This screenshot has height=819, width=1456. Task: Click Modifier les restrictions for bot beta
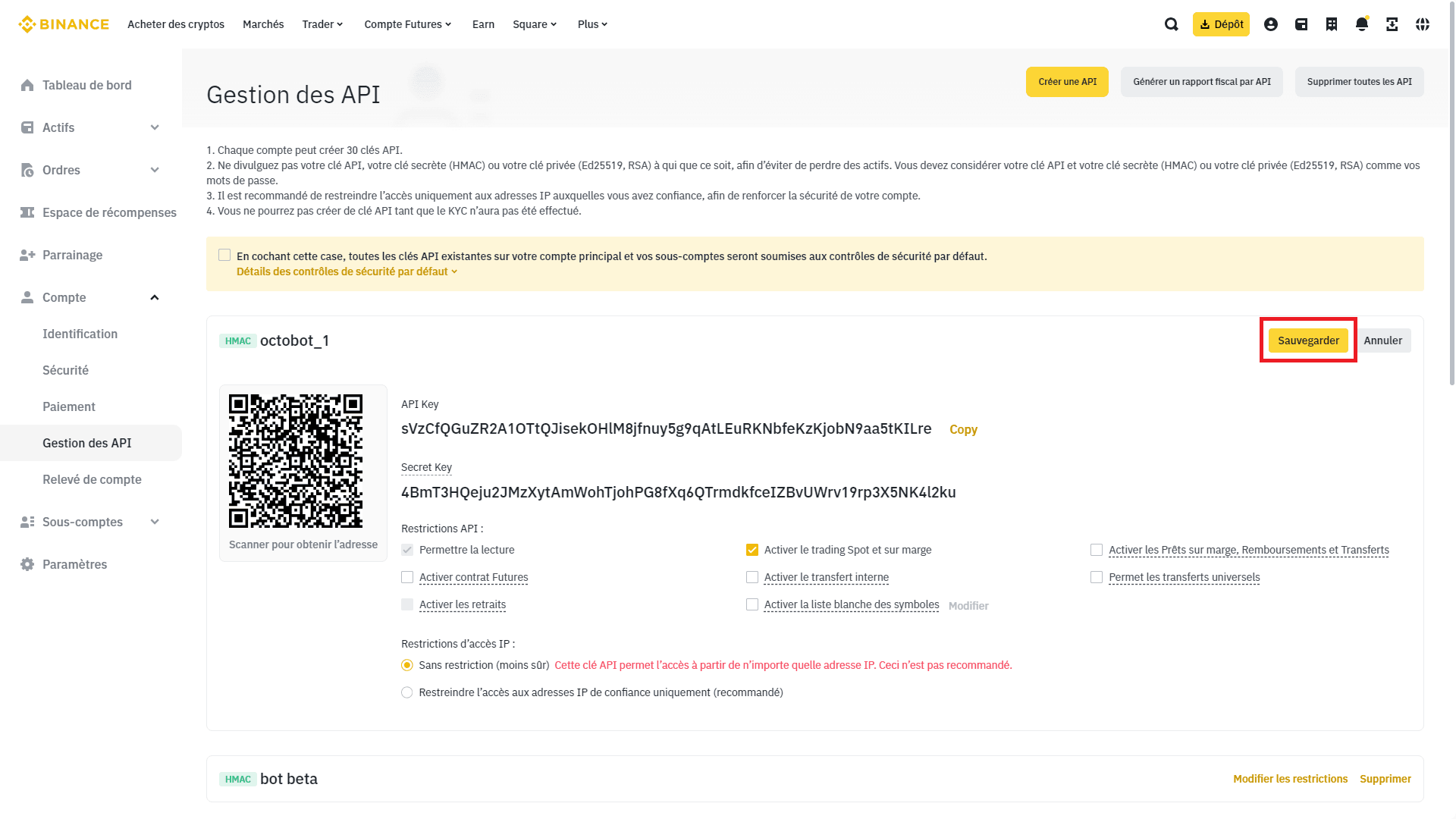pos(1290,779)
